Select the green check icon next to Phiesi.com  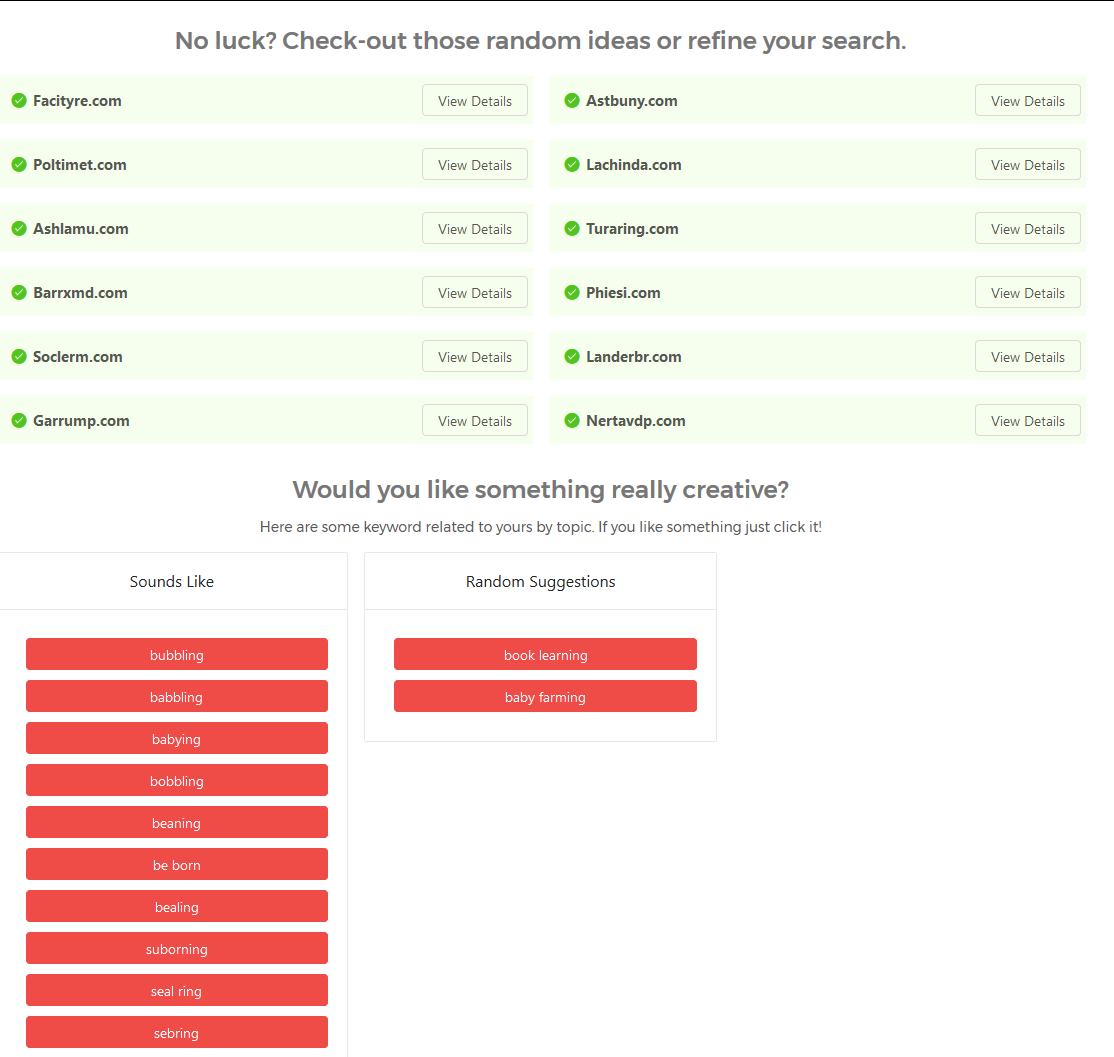point(571,292)
